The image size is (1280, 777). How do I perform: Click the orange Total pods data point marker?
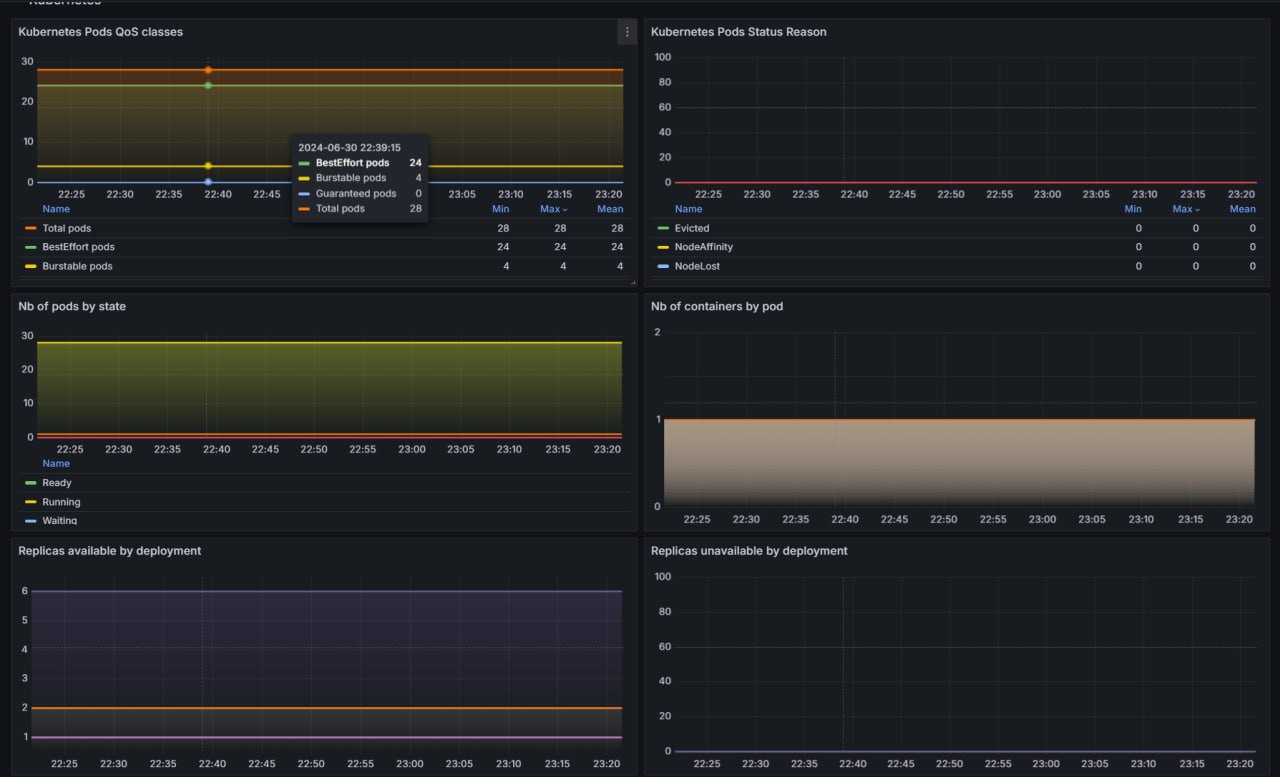pos(208,70)
